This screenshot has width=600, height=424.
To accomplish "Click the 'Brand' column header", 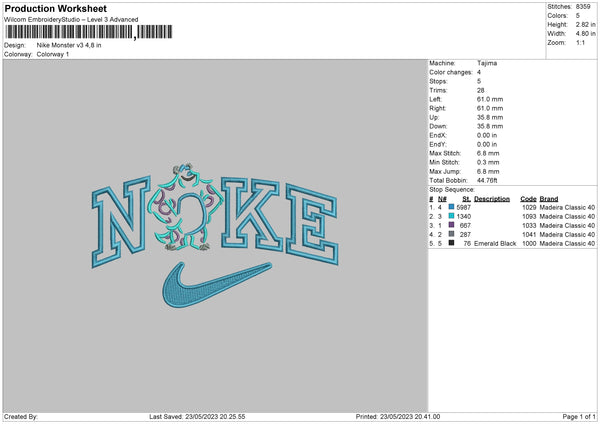I will point(549,199).
